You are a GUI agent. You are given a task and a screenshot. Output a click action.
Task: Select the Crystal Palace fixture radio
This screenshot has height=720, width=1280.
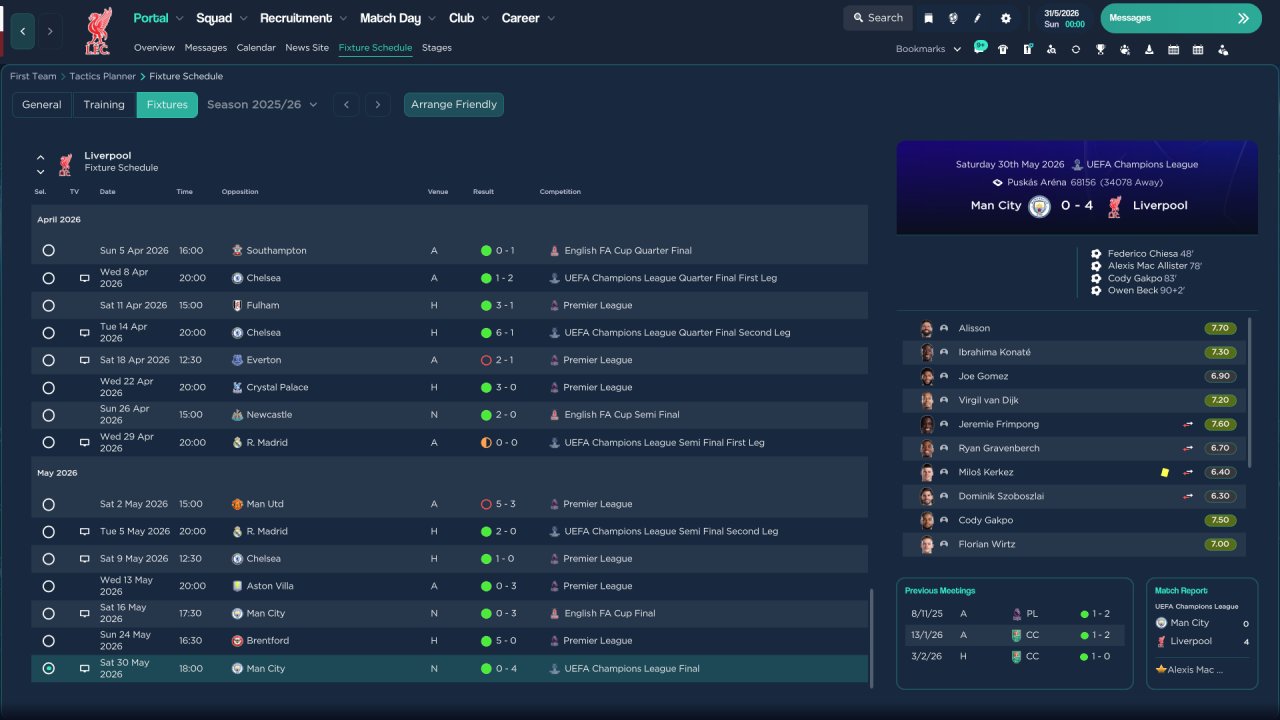[48, 387]
